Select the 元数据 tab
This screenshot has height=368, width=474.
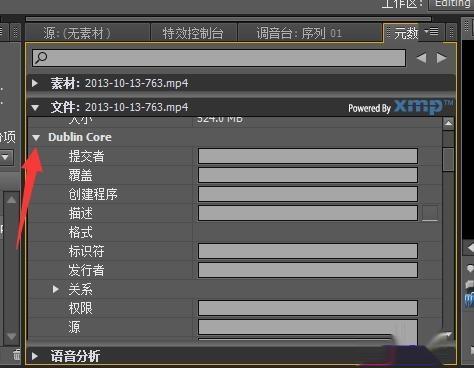pyautogui.click(x=406, y=33)
